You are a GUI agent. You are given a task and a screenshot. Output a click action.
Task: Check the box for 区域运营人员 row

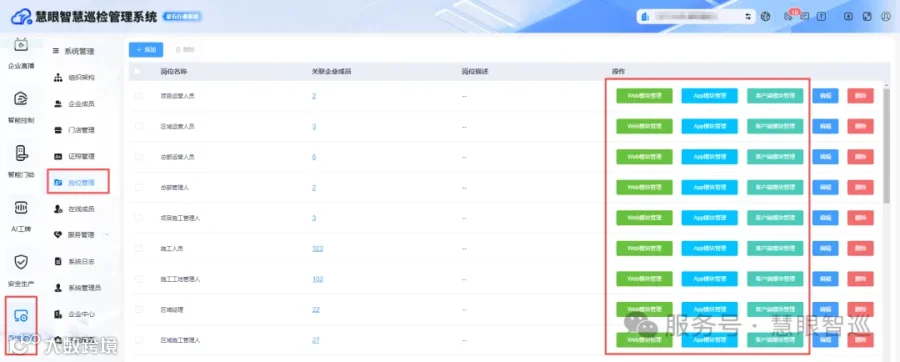pyautogui.click(x=138, y=126)
